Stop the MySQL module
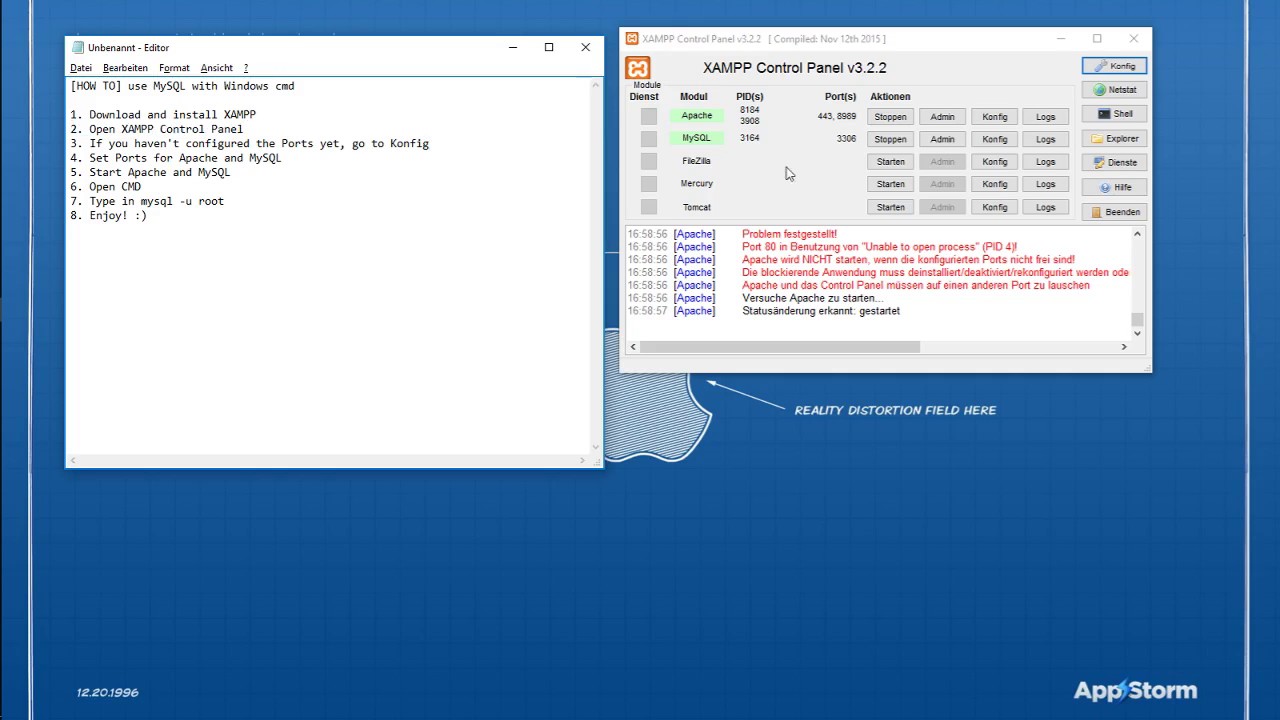Screen dimensions: 1280x720 (x=890, y=139)
